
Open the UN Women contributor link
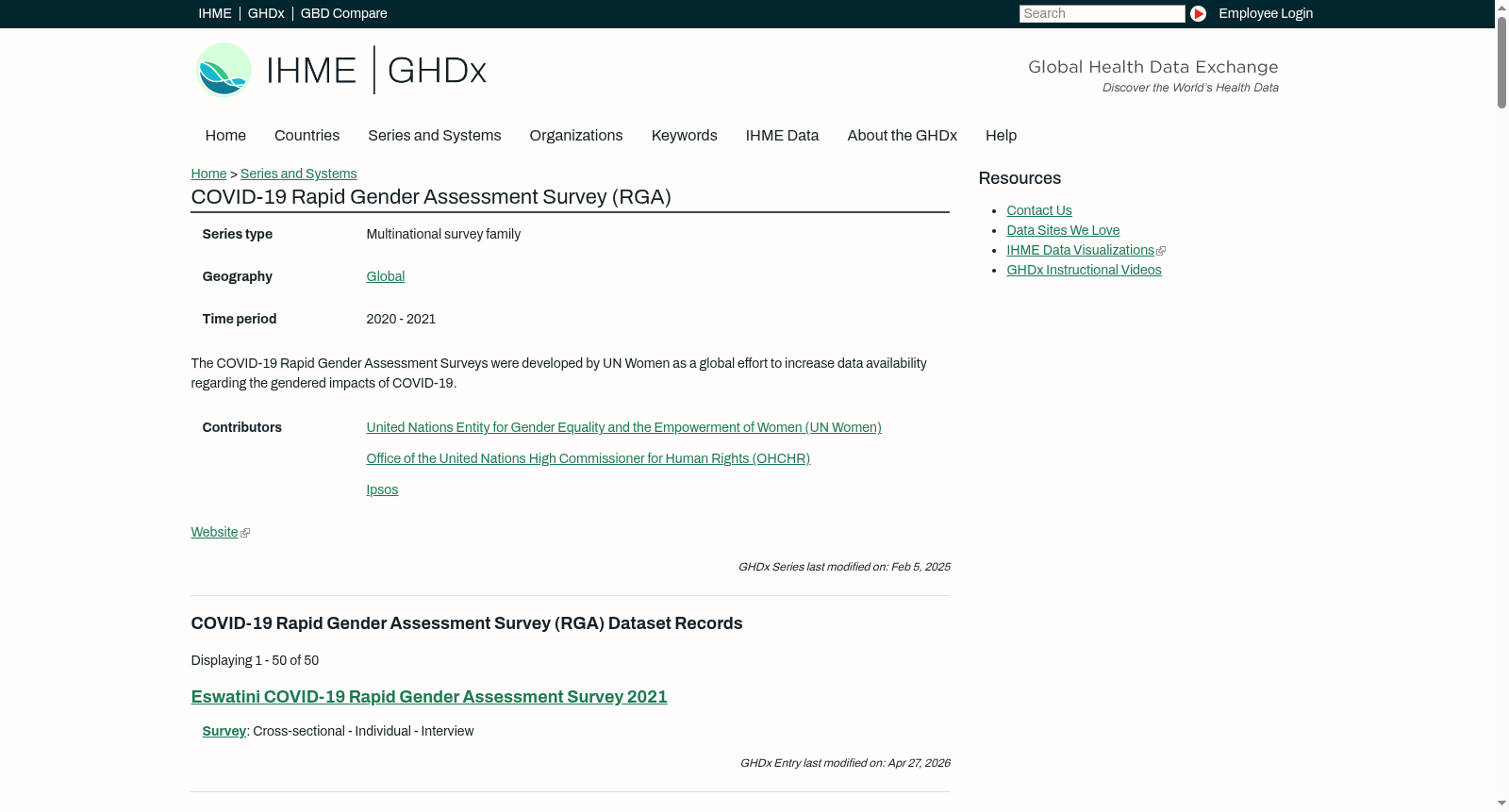coord(623,427)
